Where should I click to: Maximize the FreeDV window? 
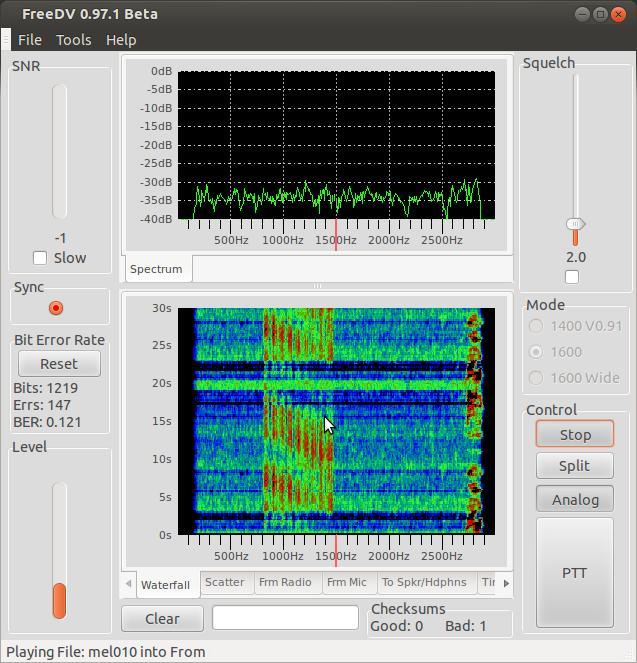pyautogui.click(x=600, y=14)
